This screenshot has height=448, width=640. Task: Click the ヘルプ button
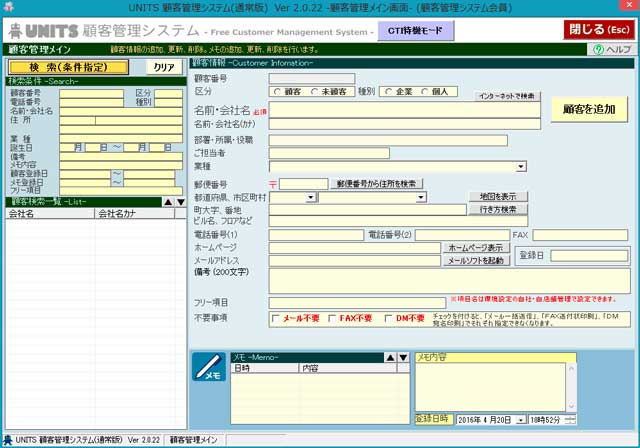pyautogui.click(x=612, y=50)
